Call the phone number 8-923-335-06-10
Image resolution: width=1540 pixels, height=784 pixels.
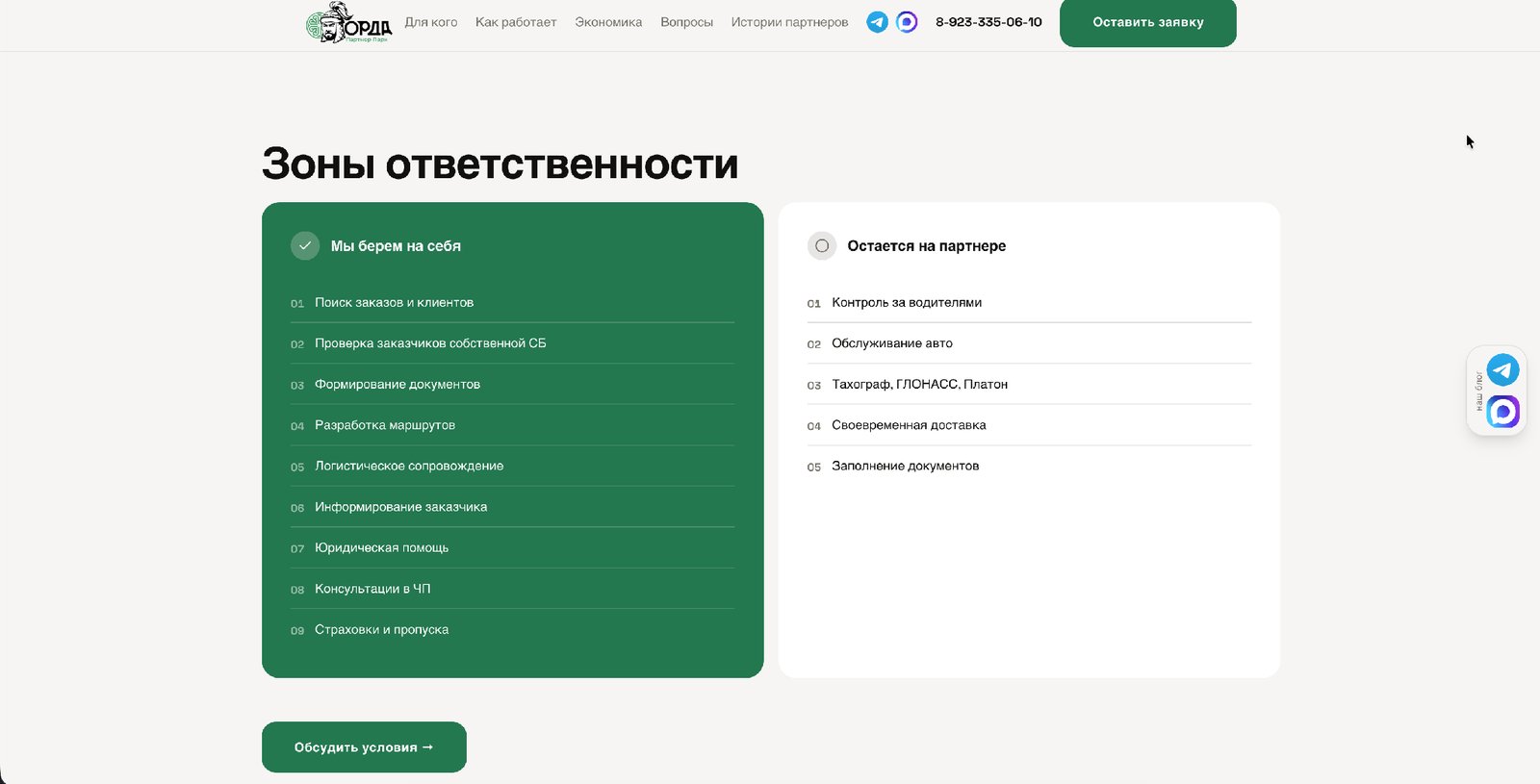988,22
